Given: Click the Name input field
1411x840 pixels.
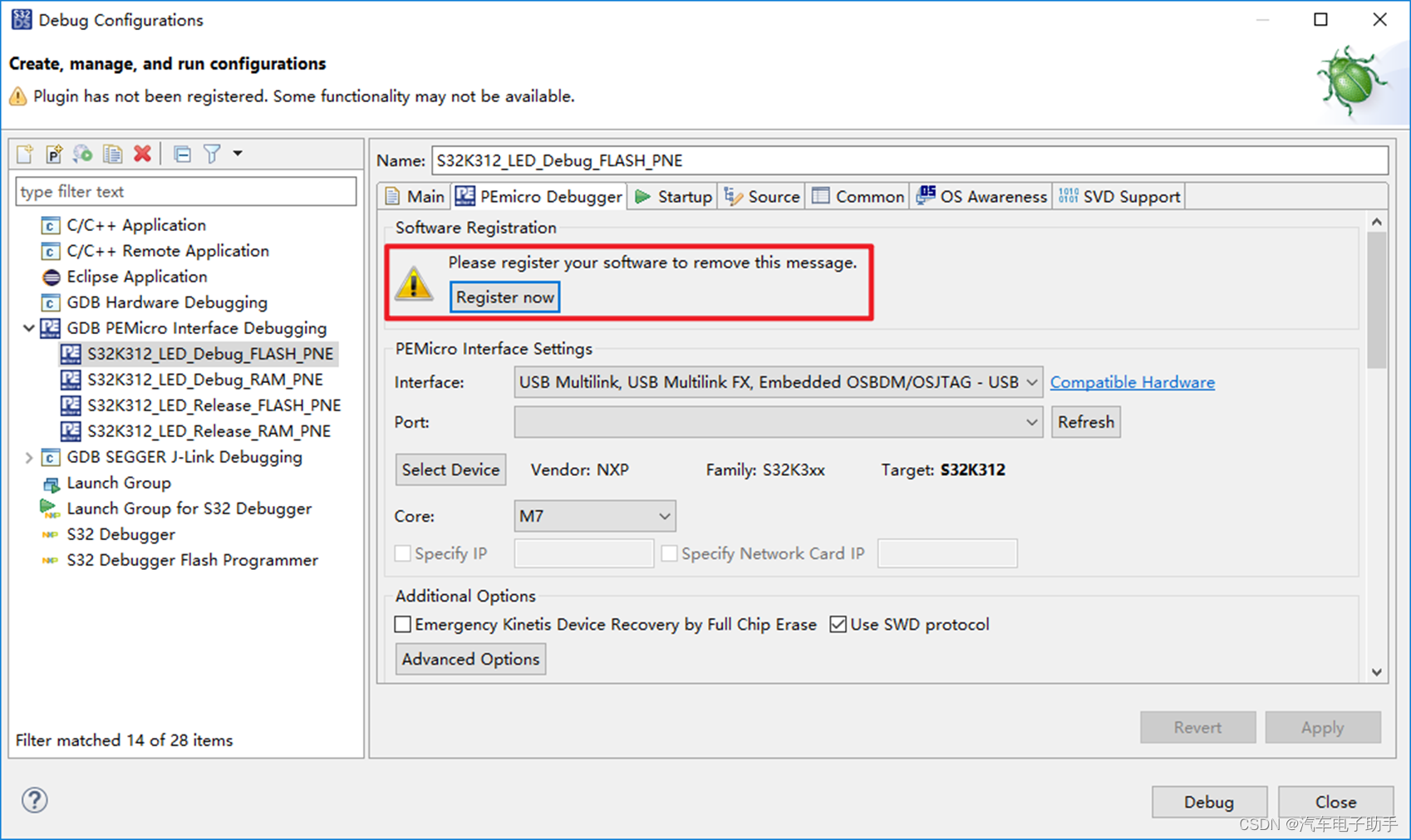Looking at the screenshot, I should (x=910, y=160).
